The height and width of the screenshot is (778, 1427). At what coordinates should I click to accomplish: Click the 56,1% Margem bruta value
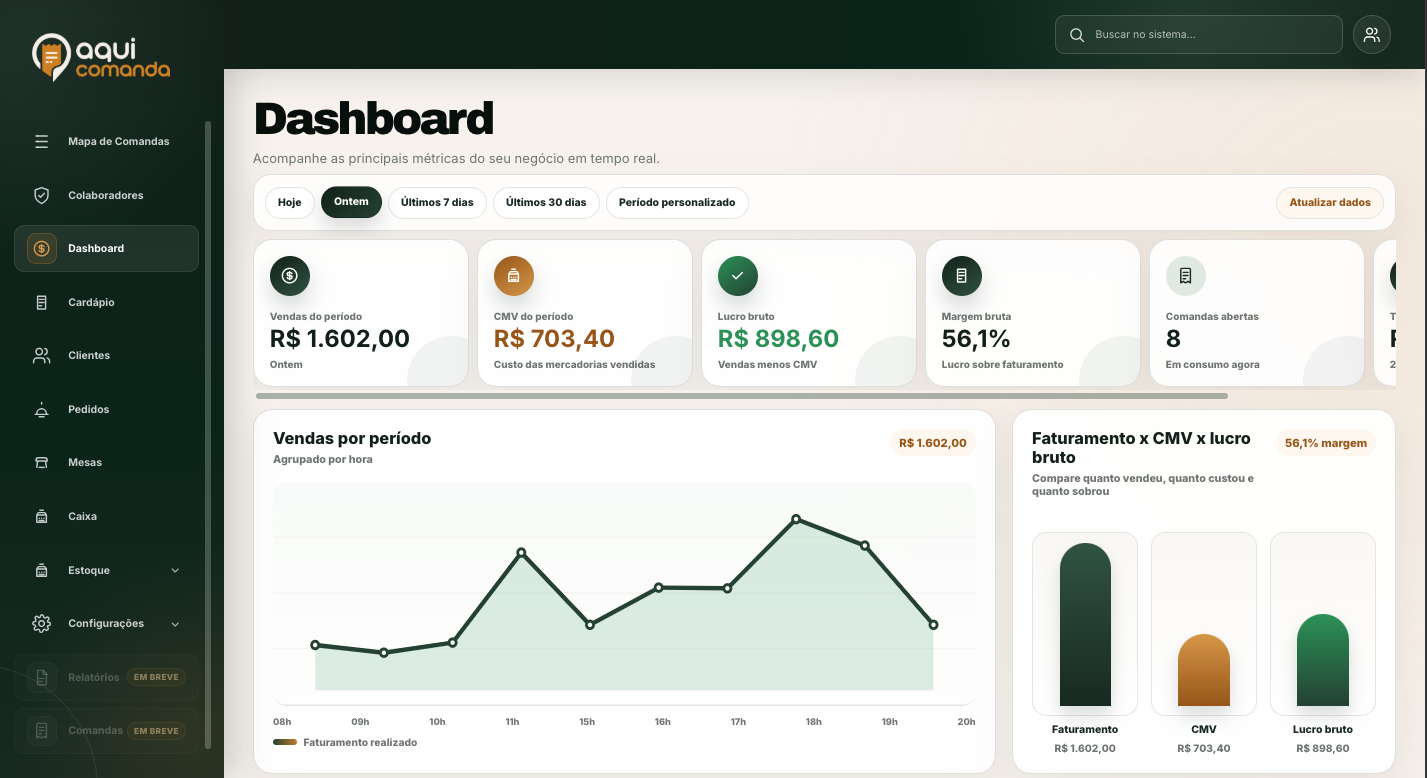(x=976, y=339)
